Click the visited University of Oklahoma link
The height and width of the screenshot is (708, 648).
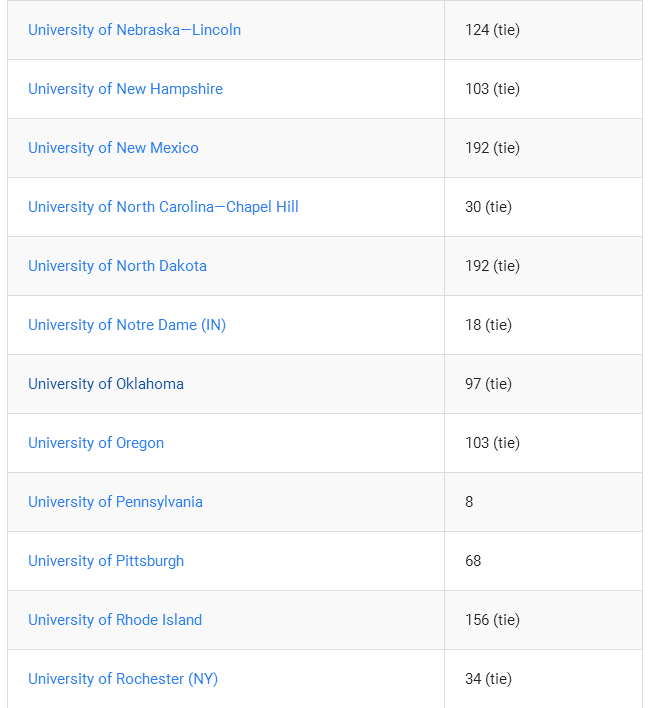106,384
